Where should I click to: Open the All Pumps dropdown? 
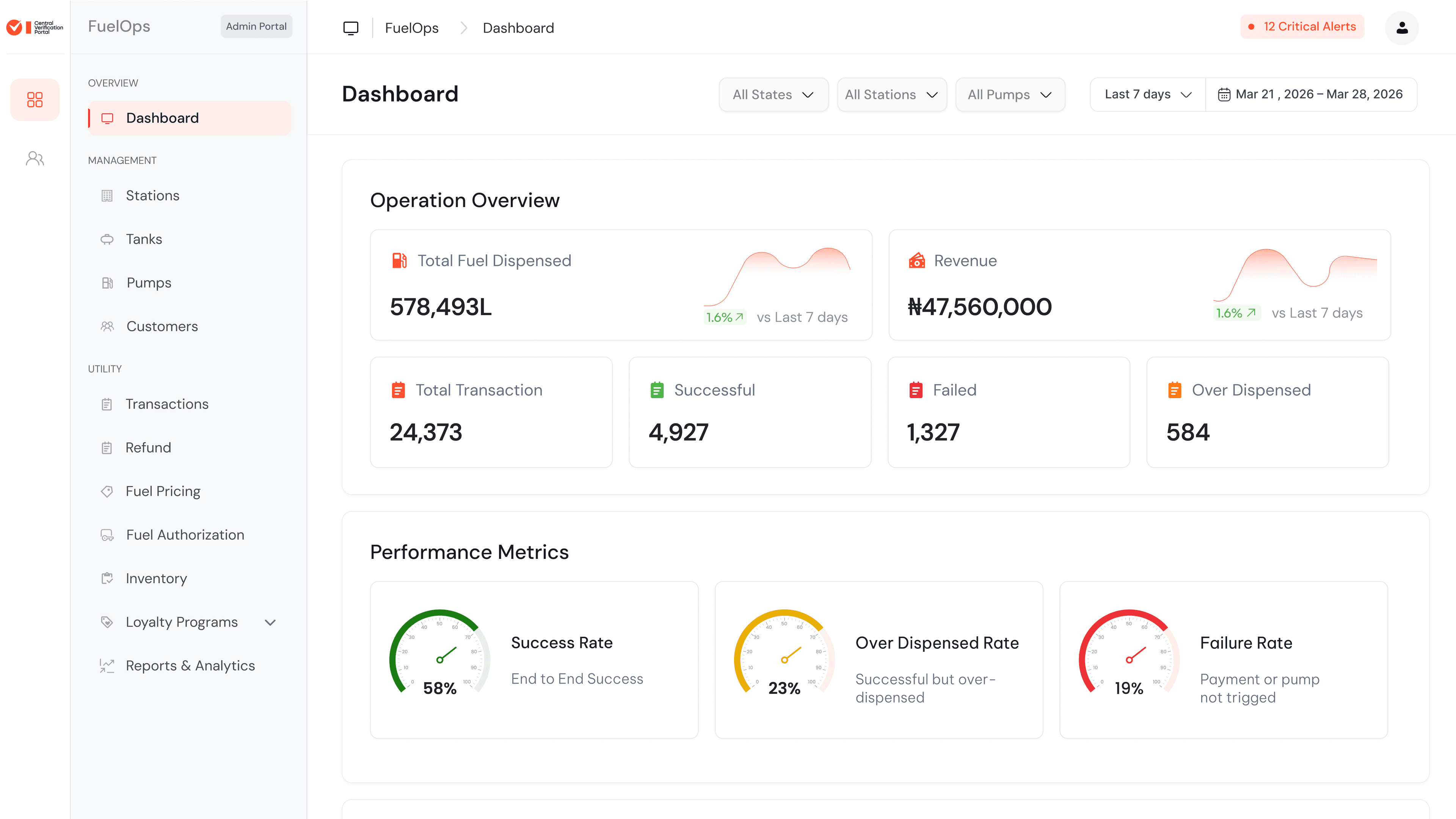[1010, 94]
